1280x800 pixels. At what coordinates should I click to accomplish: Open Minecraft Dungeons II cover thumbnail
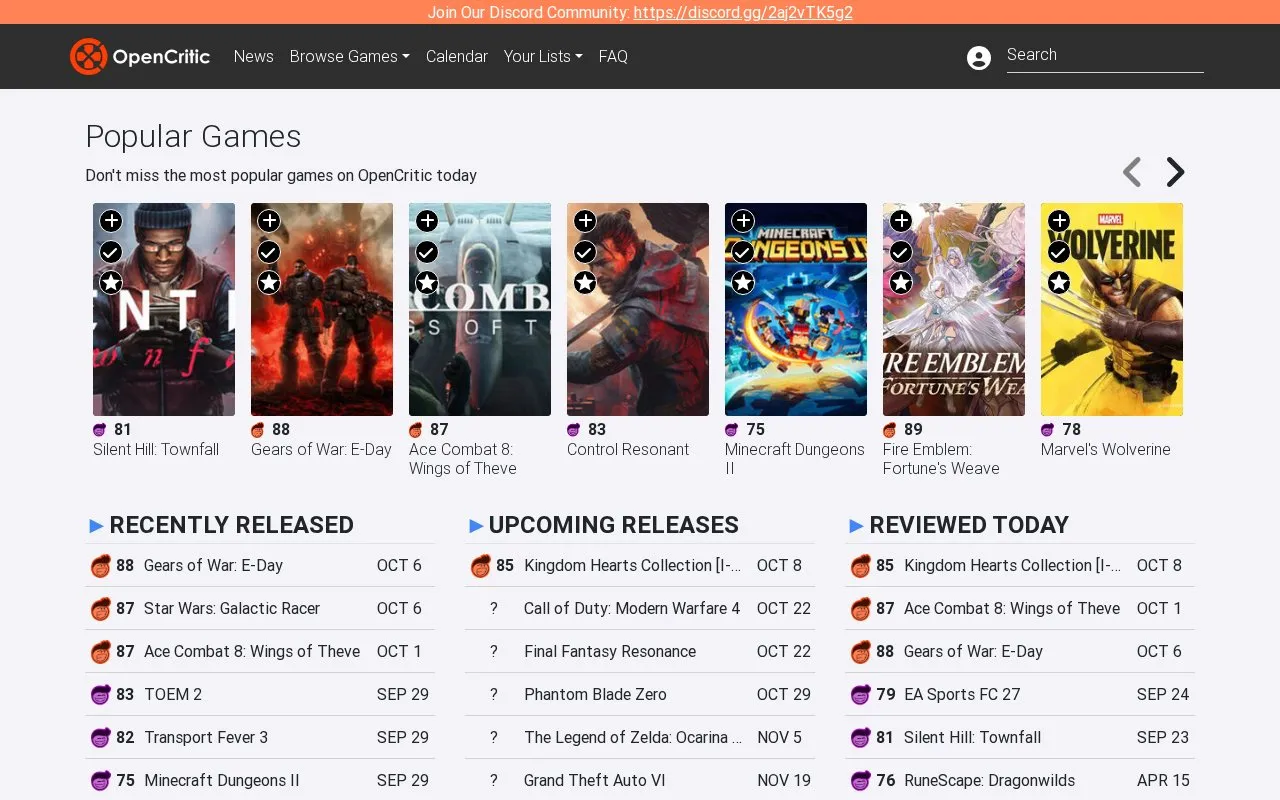[x=796, y=309]
